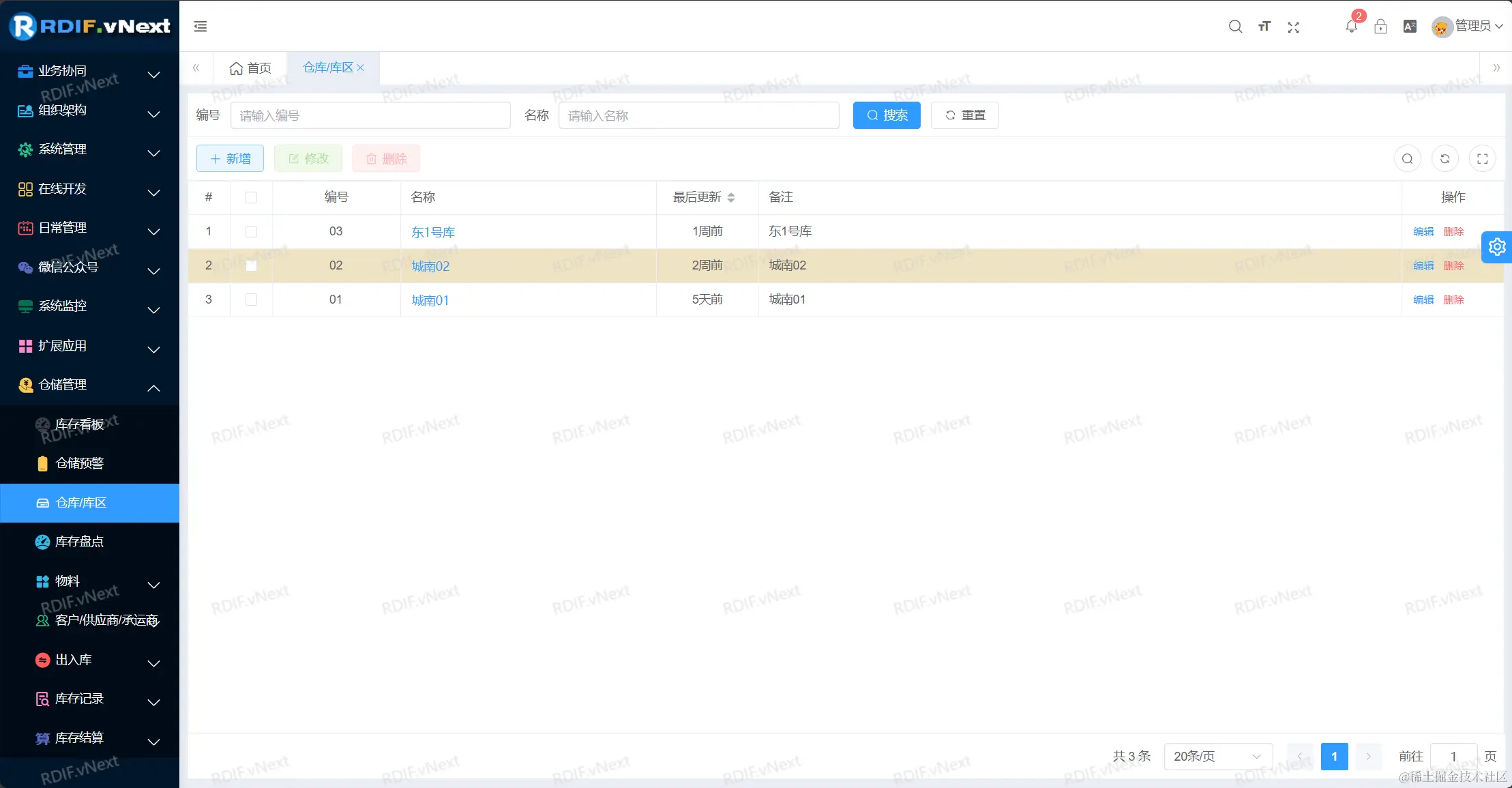Viewport: 1512px width, 788px height.
Task: Click the table refresh circular icon
Action: coord(1444,159)
